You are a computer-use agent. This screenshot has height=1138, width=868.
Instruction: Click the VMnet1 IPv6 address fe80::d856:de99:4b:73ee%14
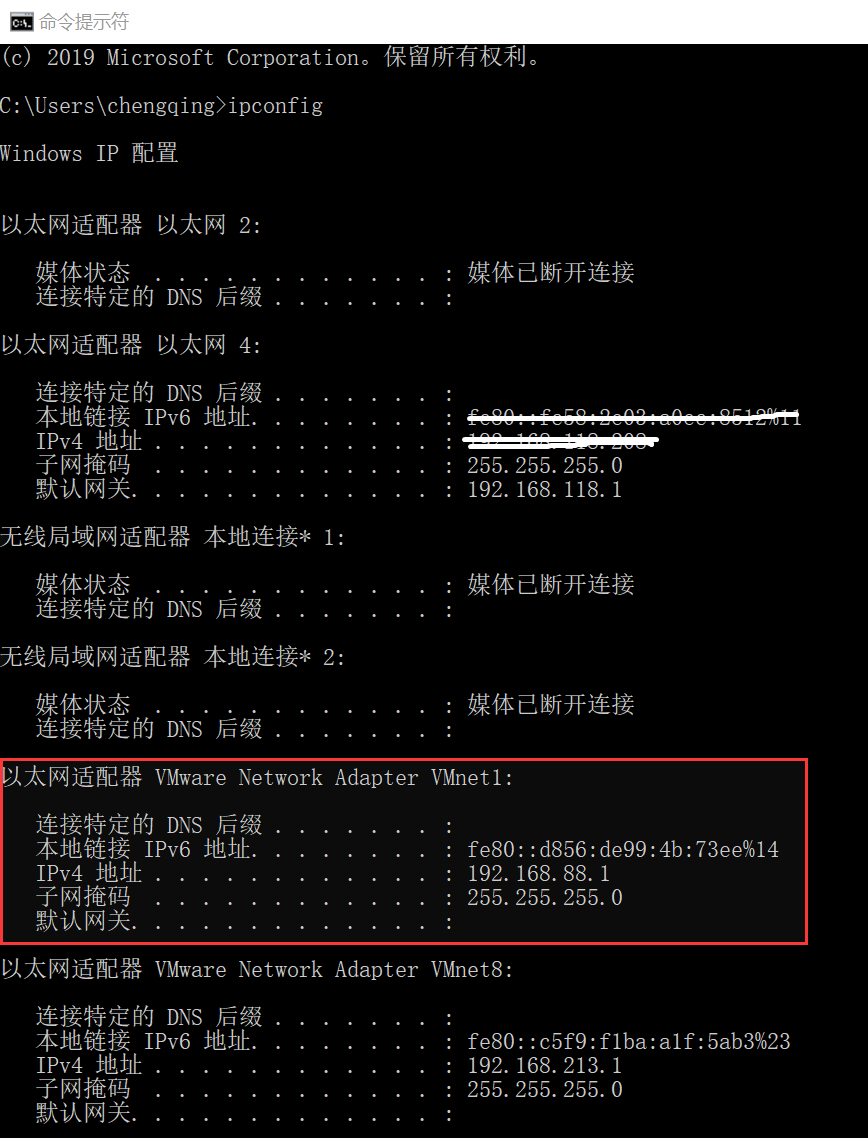(x=623, y=849)
